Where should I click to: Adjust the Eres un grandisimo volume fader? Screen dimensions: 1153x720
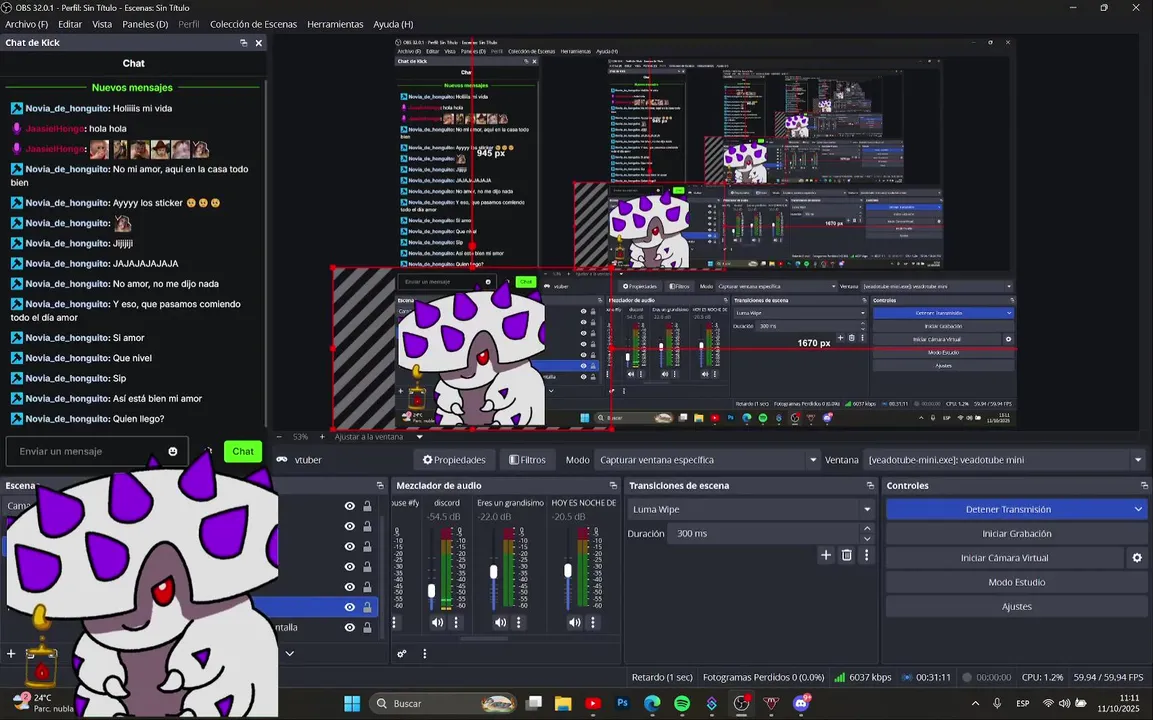point(493,571)
